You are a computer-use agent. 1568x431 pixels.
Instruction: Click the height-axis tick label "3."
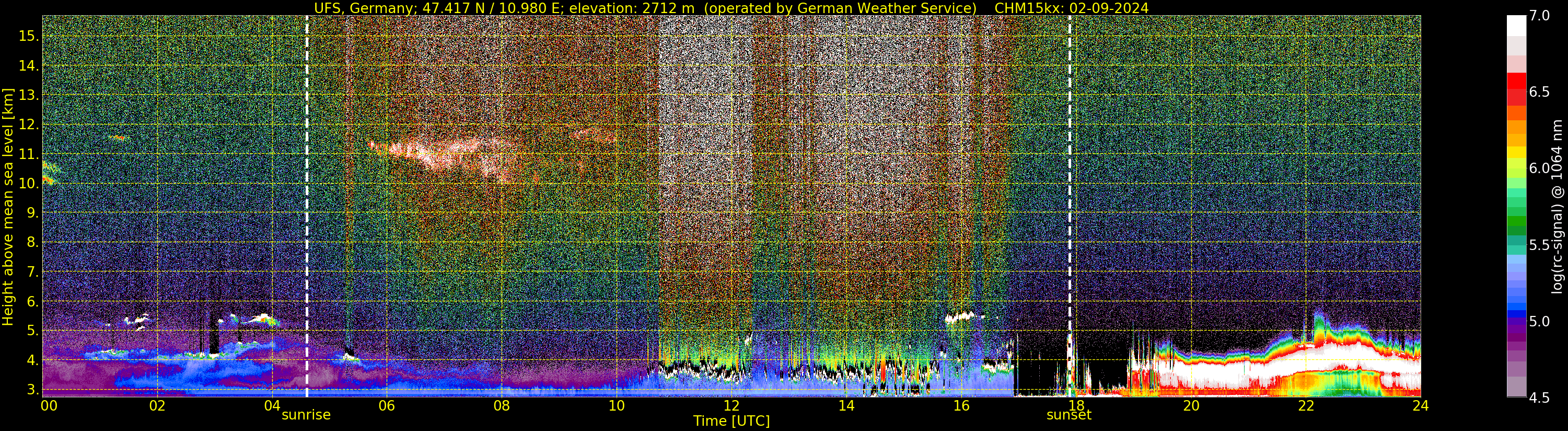click(x=32, y=390)
